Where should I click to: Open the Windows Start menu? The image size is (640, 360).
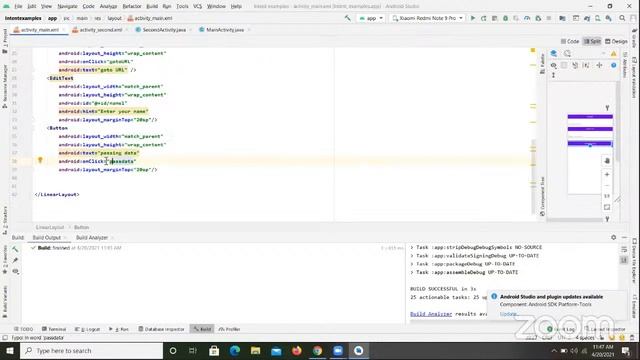[10, 351]
